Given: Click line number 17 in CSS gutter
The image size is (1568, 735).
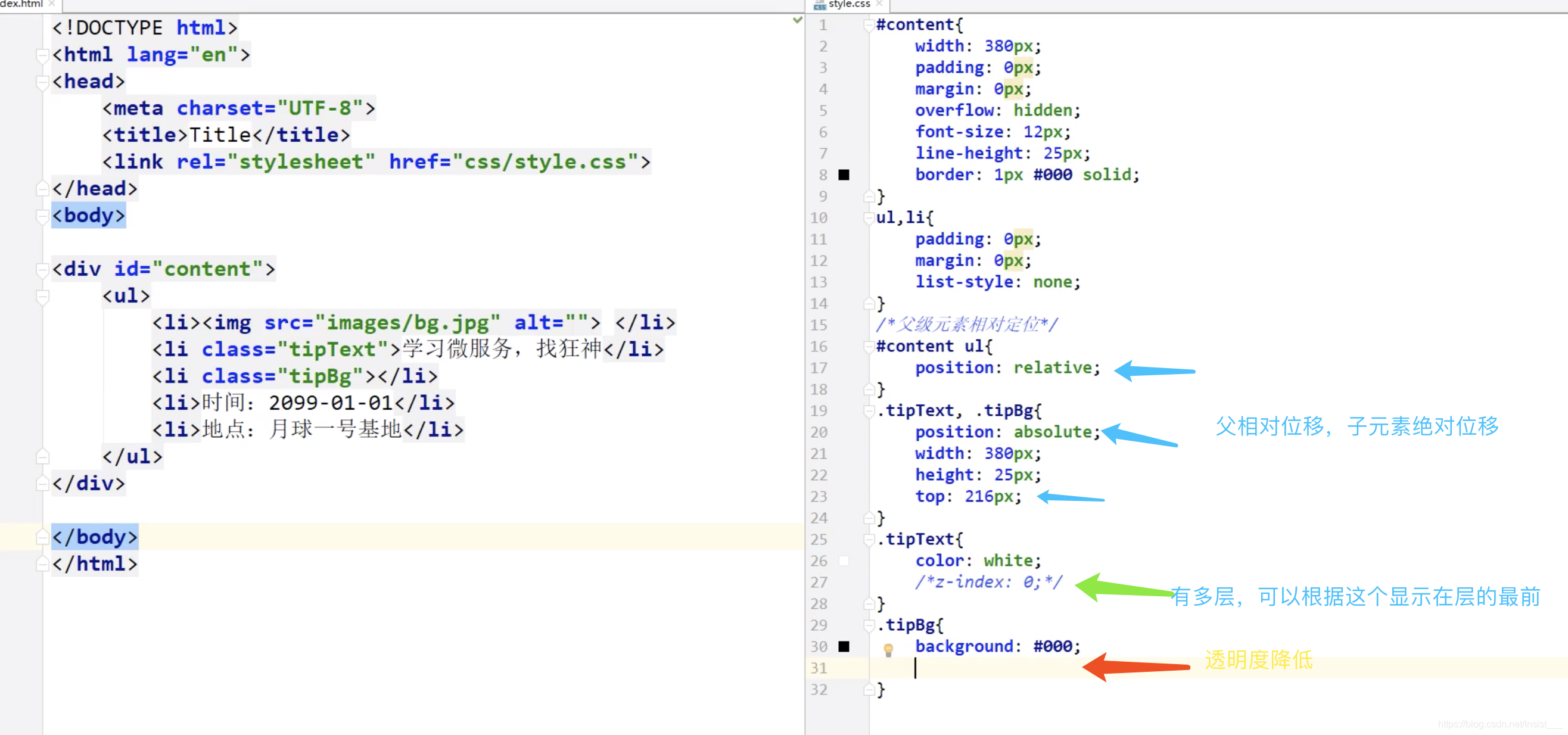Looking at the screenshot, I should click(819, 367).
